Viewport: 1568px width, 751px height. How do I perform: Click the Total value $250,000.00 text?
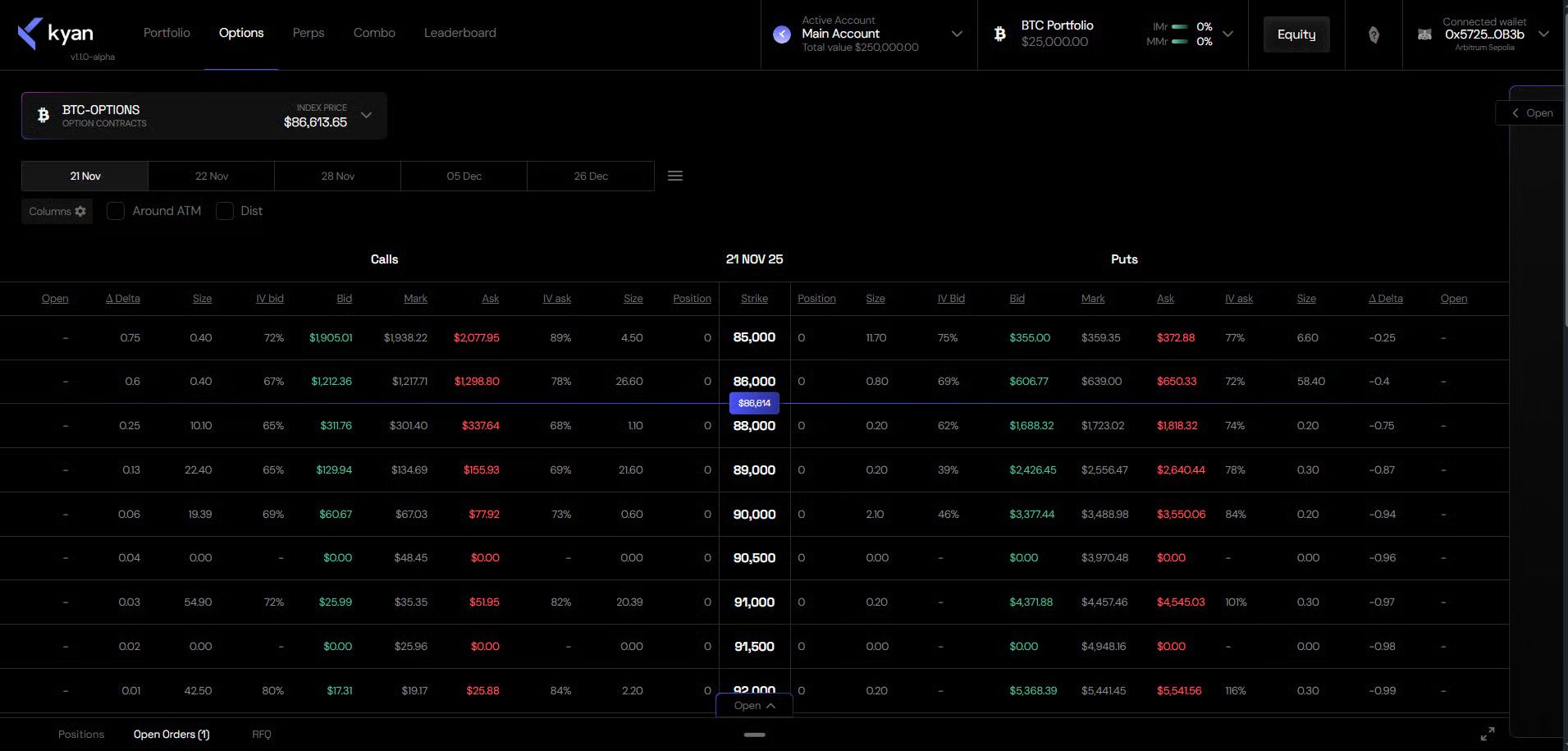(860, 48)
